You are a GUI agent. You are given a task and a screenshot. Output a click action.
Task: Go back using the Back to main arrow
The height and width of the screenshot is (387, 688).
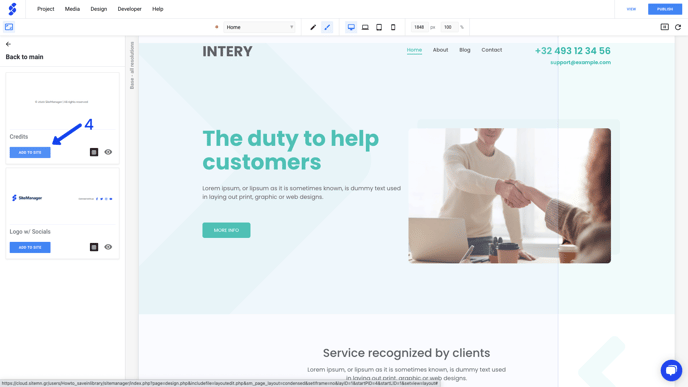point(8,44)
